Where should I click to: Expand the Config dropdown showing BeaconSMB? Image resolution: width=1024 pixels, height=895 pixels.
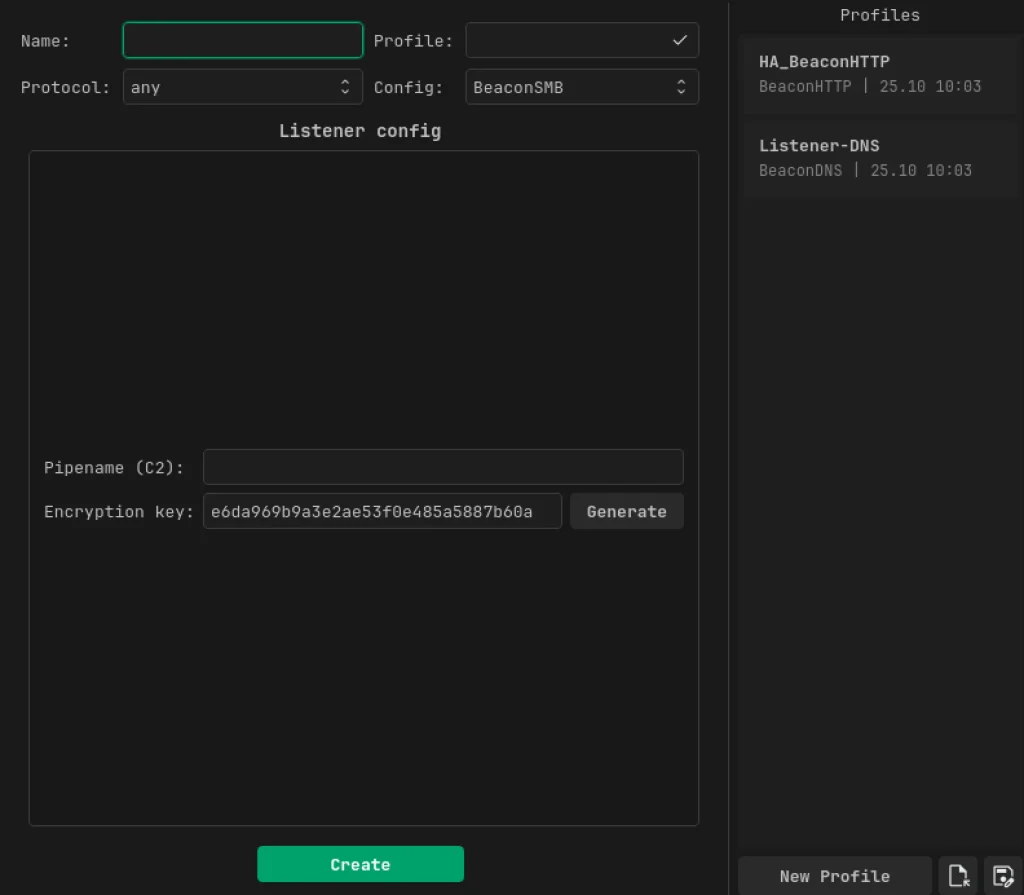coord(581,87)
